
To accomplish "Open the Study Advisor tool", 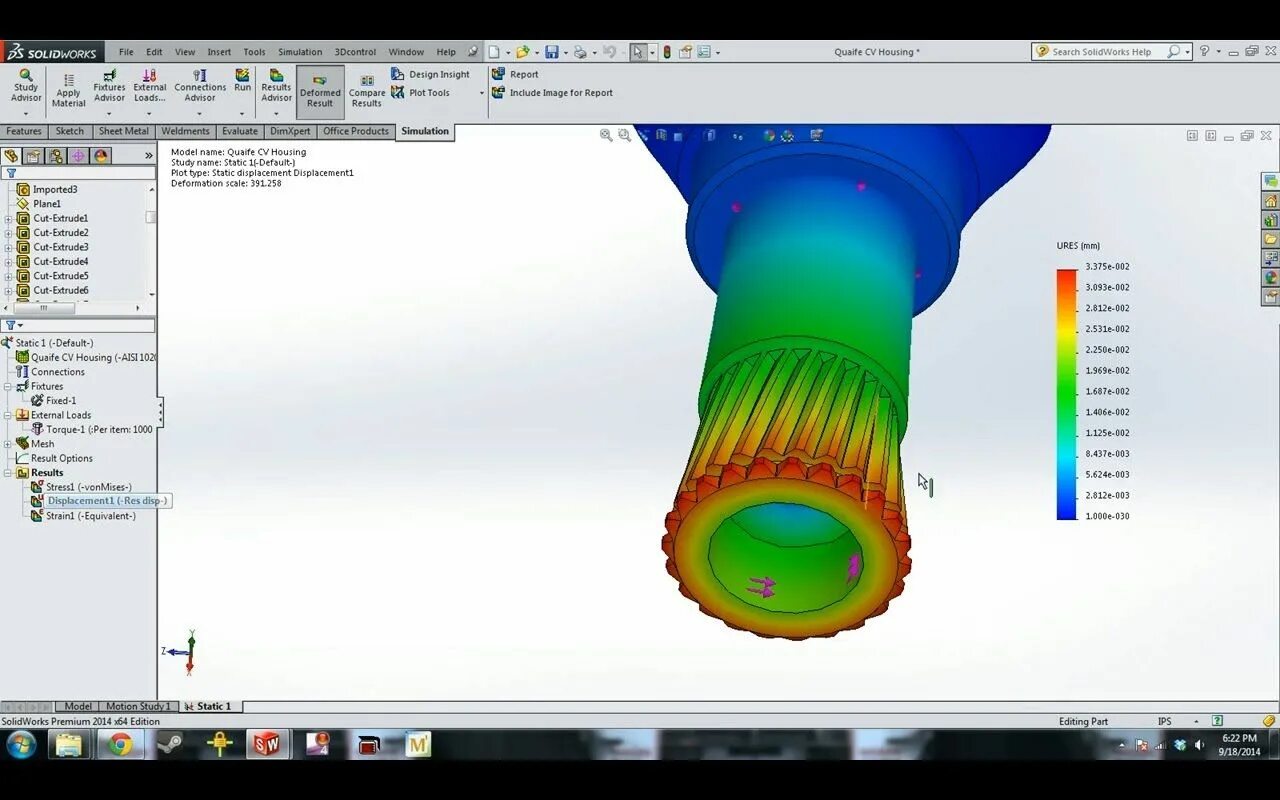I will (26, 86).
